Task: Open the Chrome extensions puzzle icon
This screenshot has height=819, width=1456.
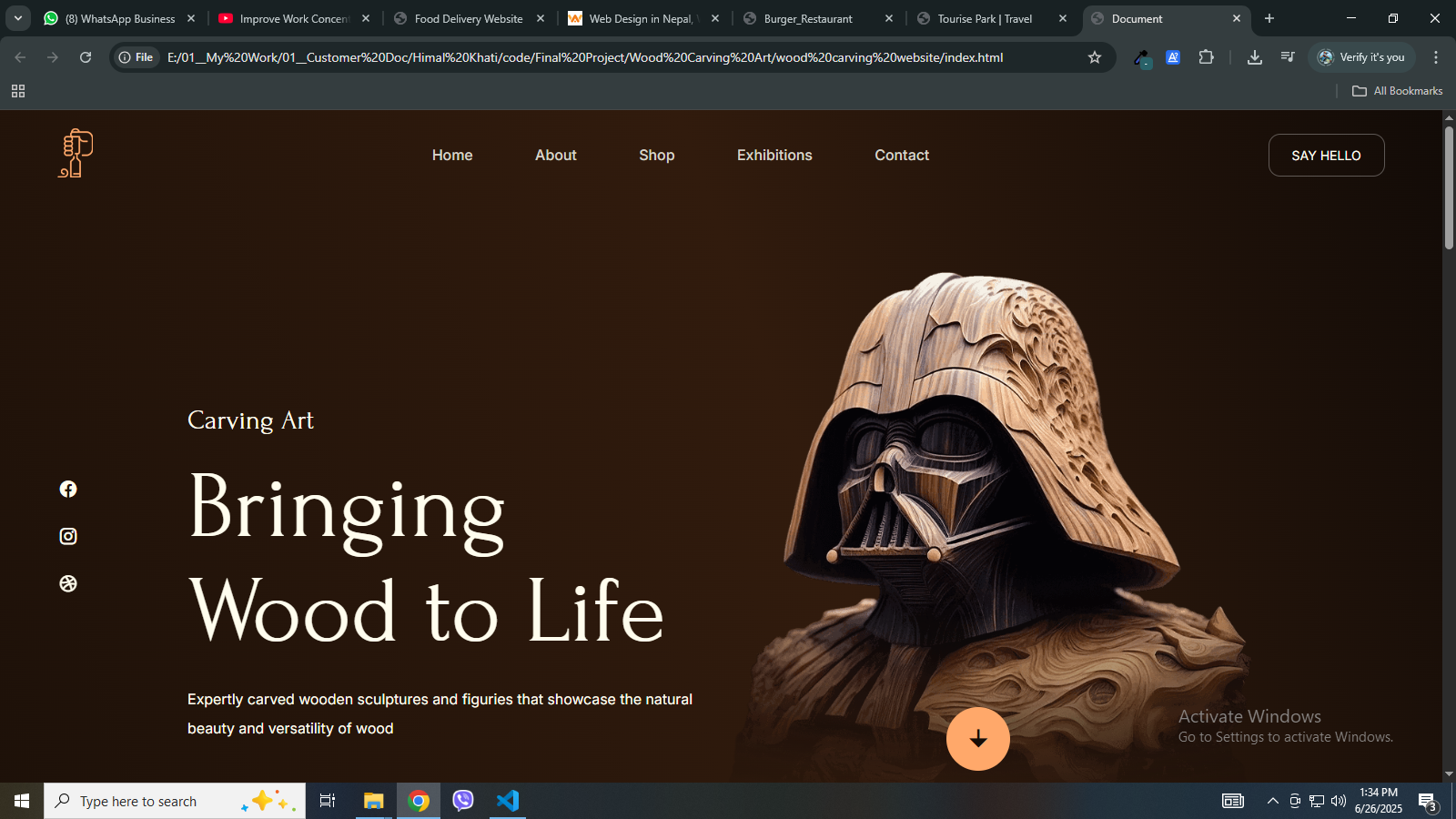Action: pos(1206,57)
